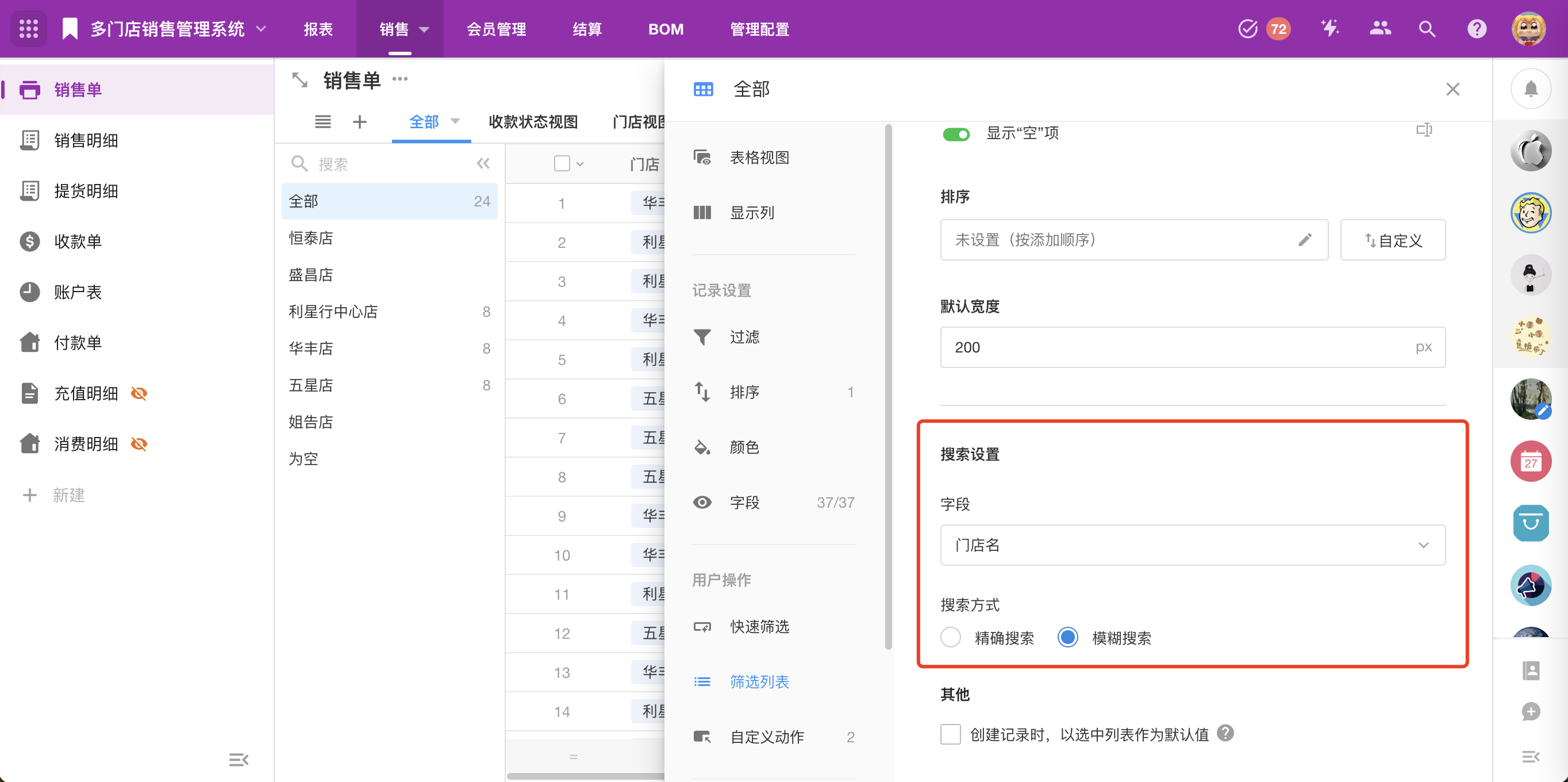Viewport: 1568px width, 782px height.
Task: Click the side panel layout icon near 显示空项
Action: (1424, 130)
